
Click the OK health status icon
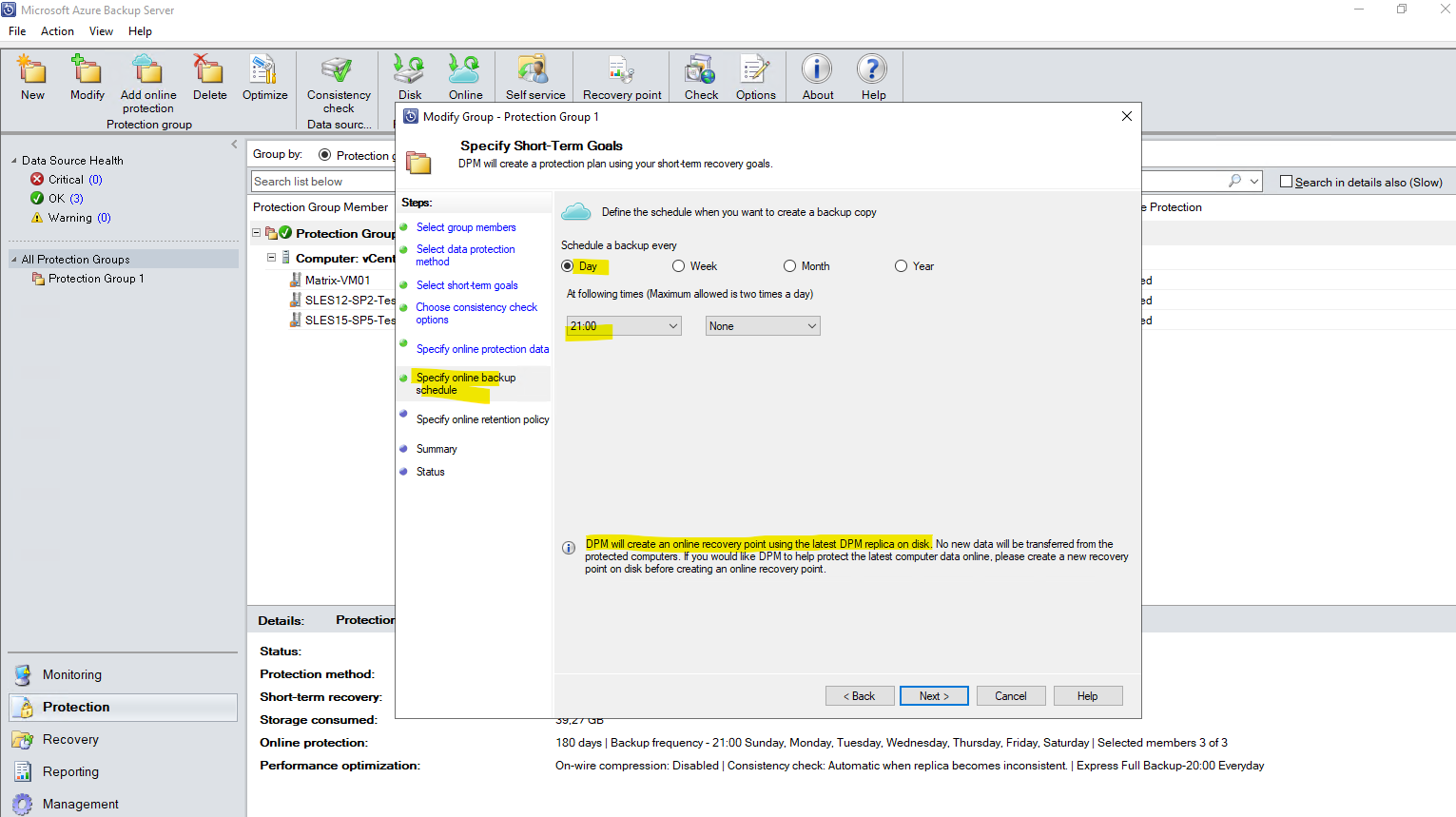point(37,198)
